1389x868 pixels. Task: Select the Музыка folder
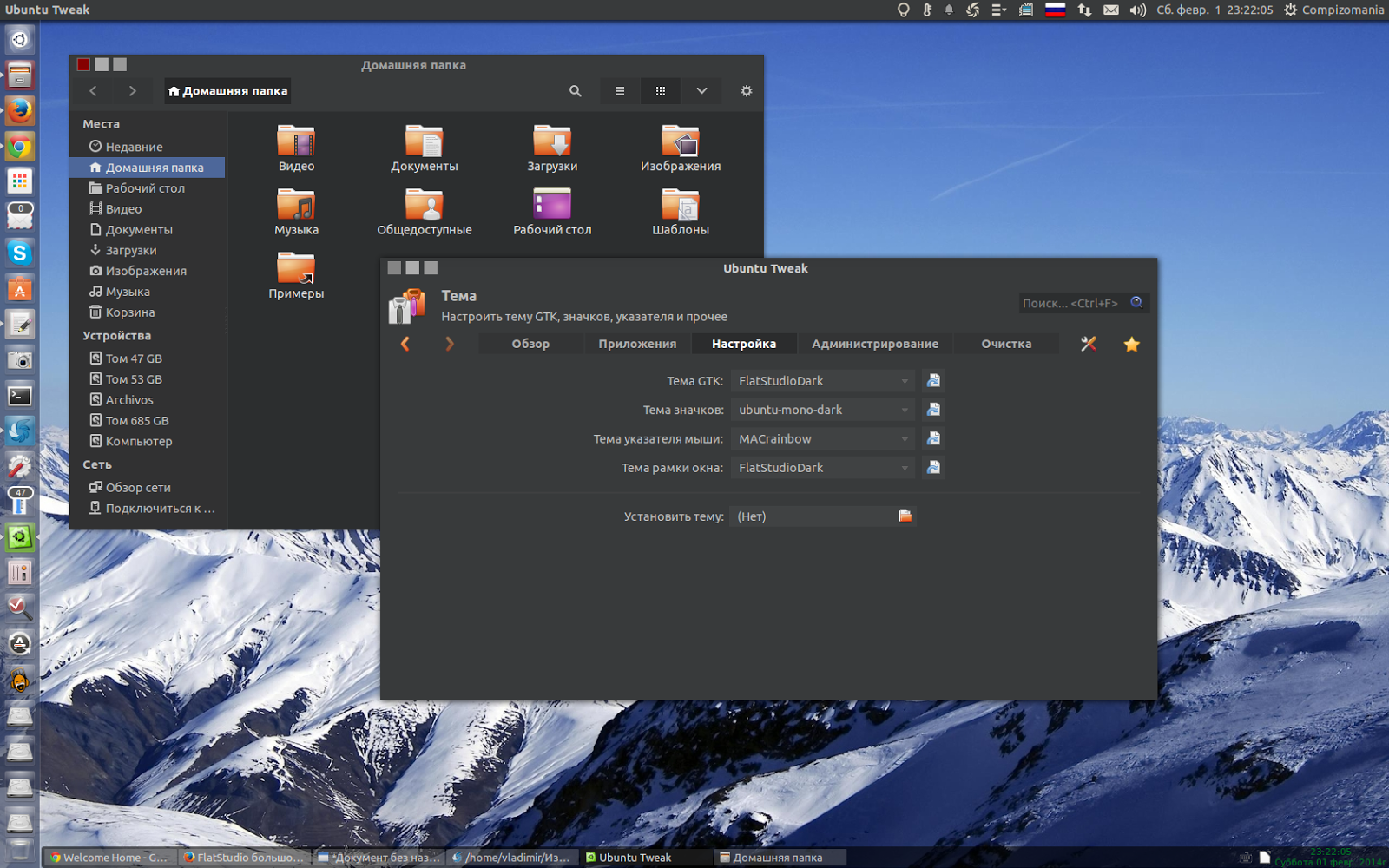tap(296, 212)
